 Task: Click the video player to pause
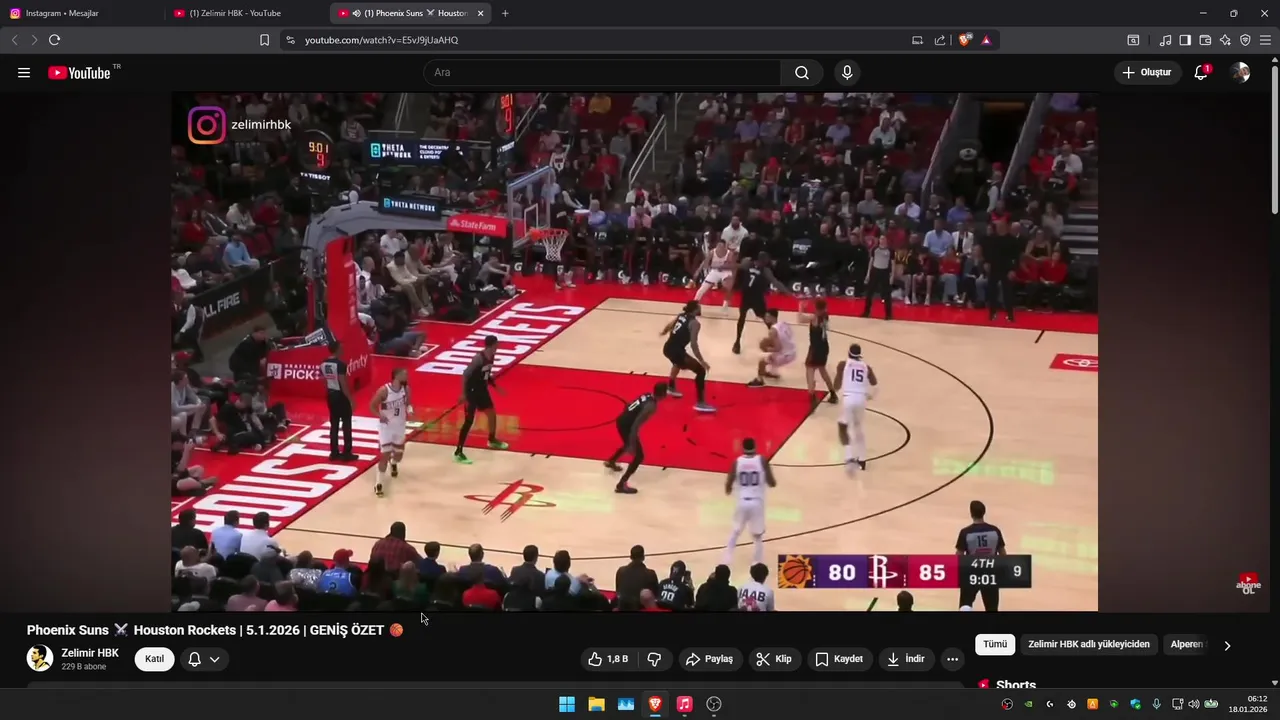pos(634,352)
